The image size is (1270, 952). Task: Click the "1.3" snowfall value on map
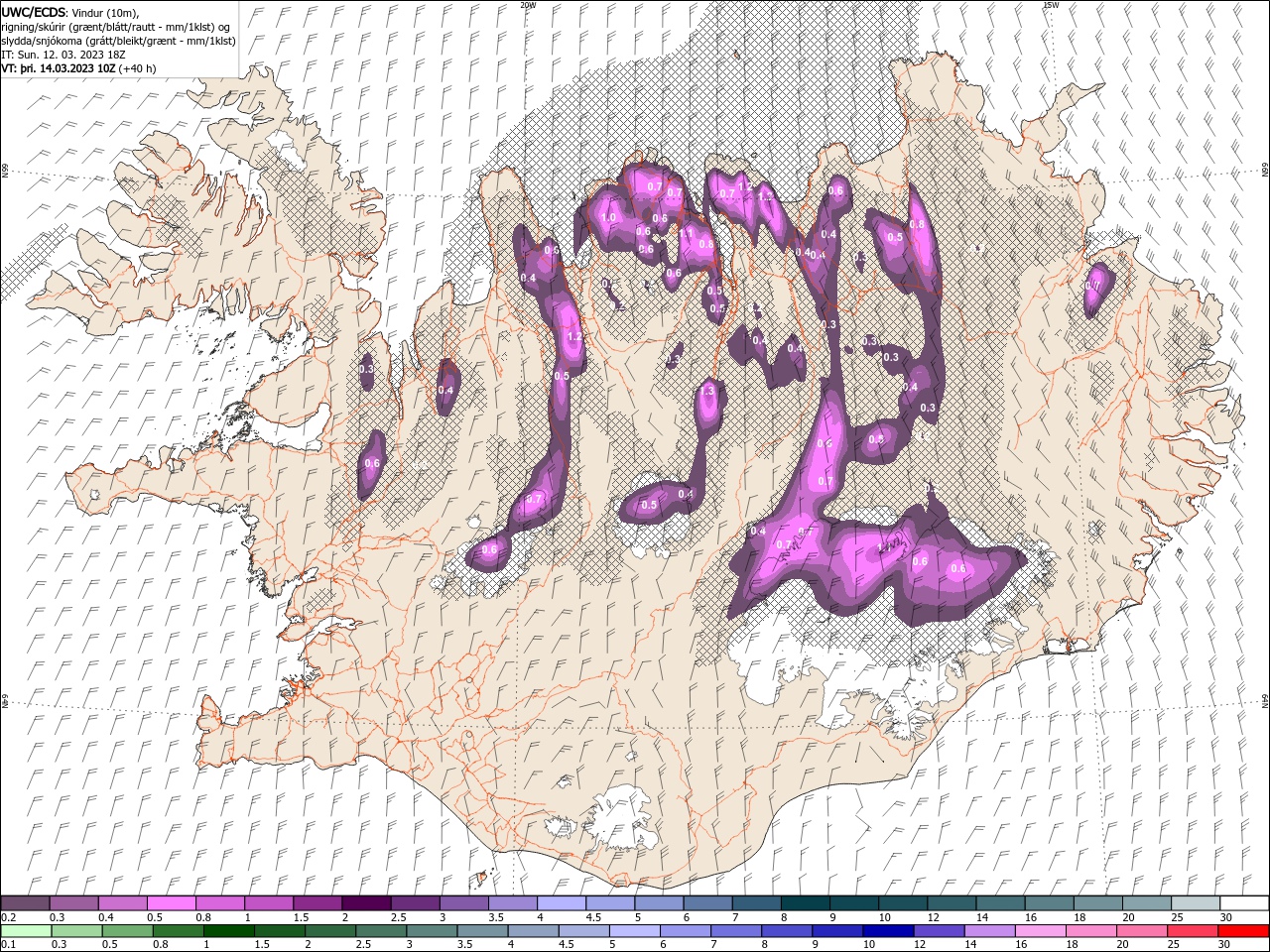[707, 392]
